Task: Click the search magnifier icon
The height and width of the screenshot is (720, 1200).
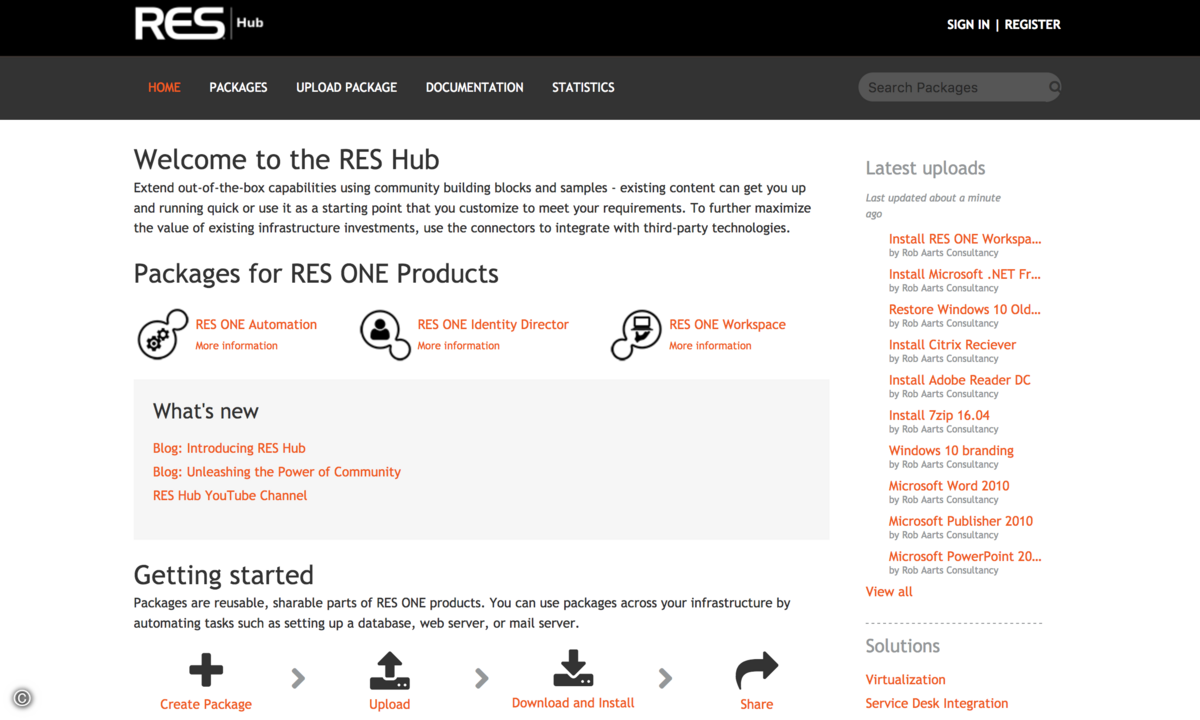Action: tap(1054, 87)
